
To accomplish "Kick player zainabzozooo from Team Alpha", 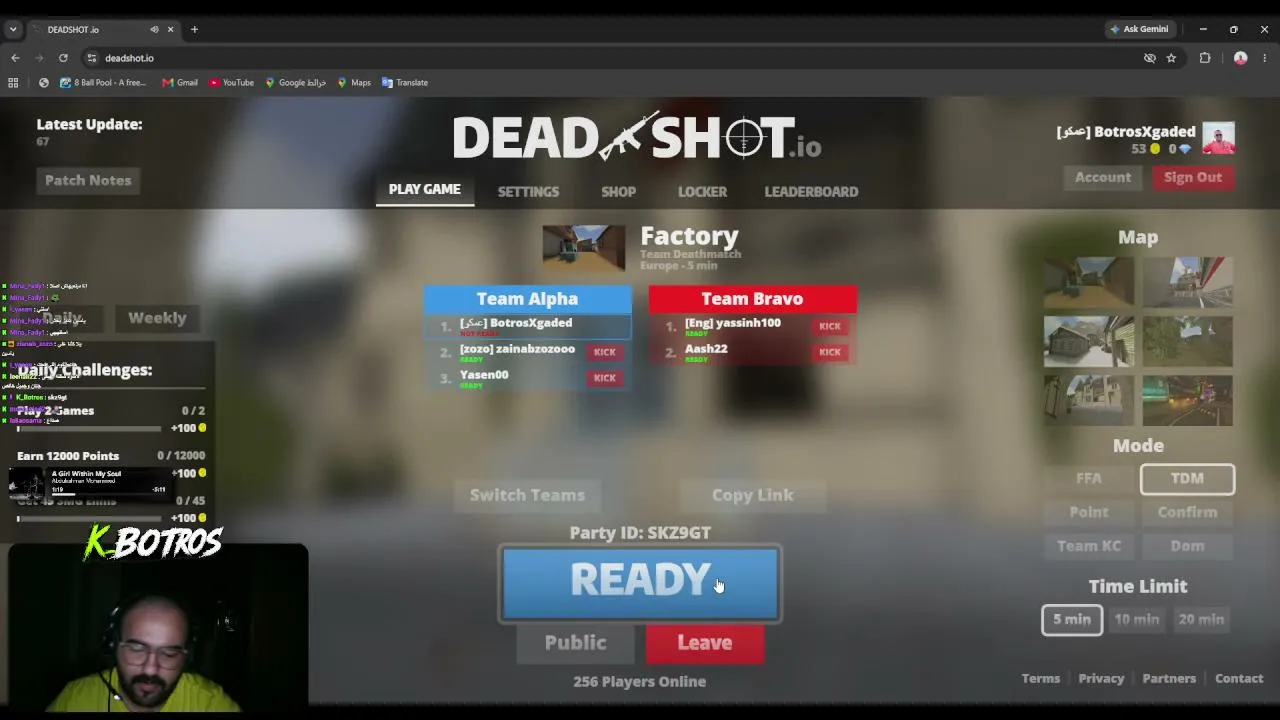I will click(604, 352).
